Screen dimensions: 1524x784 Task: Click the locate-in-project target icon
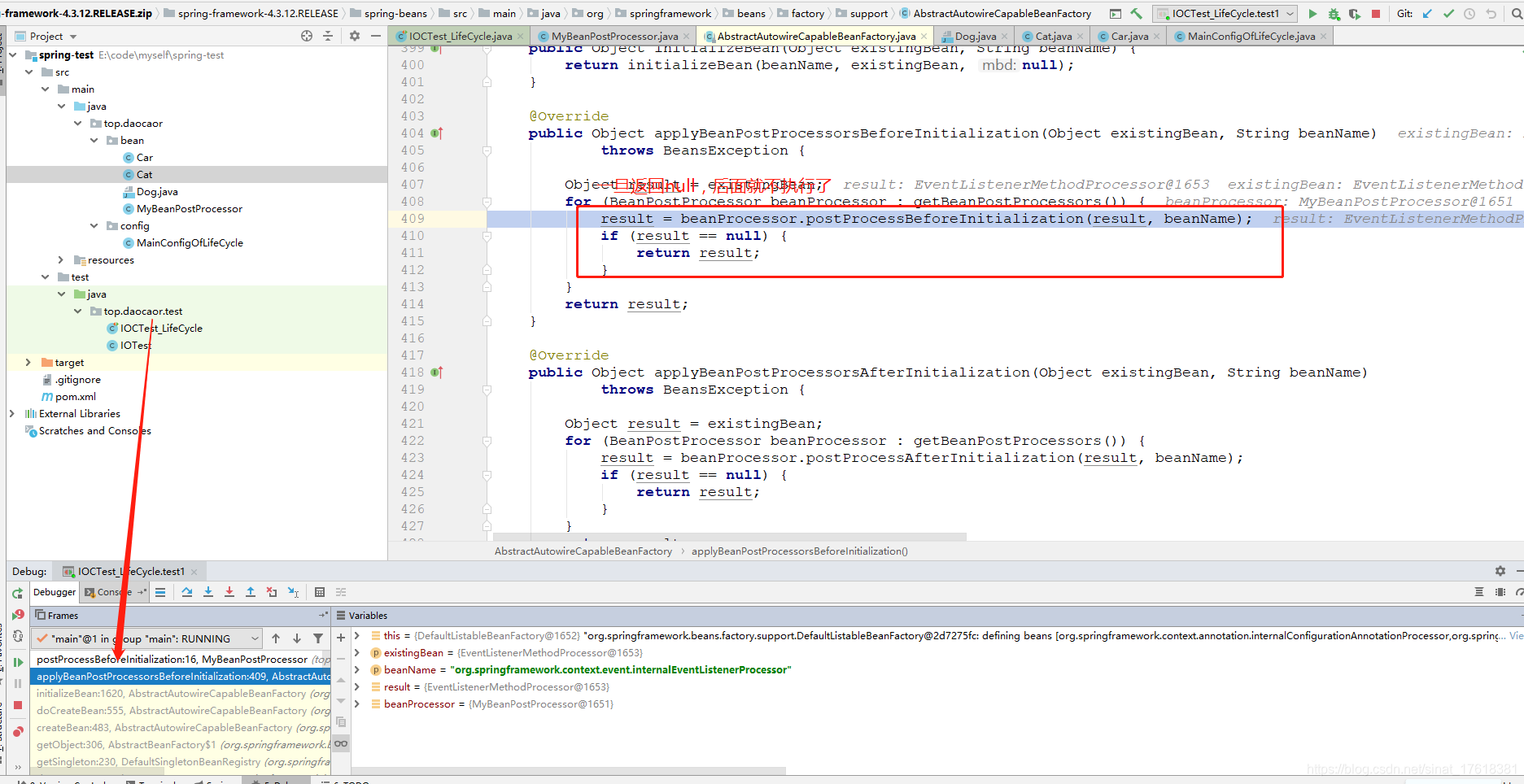pyautogui.click(x=307, y=36)
